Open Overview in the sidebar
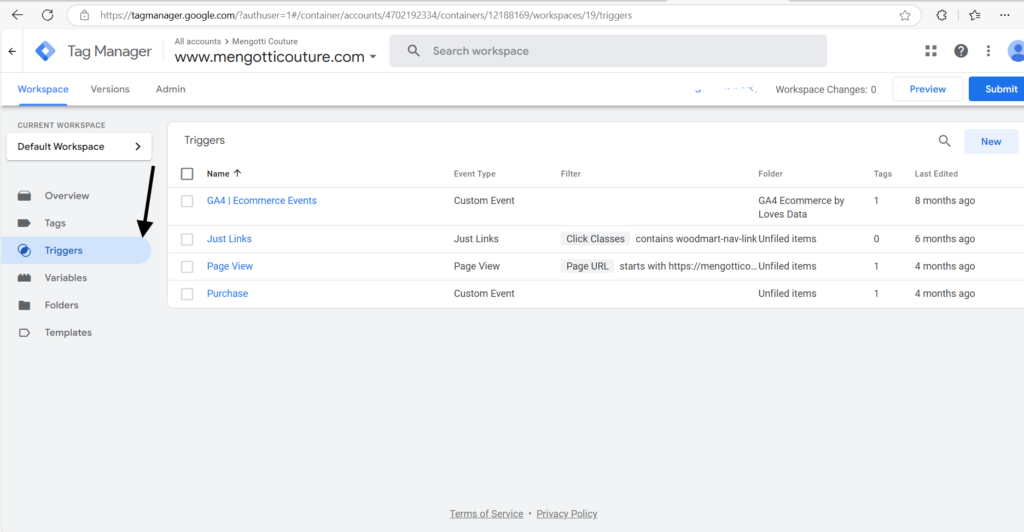The image size is (1024, 532). pyautogui.click(x=67, y=196)
